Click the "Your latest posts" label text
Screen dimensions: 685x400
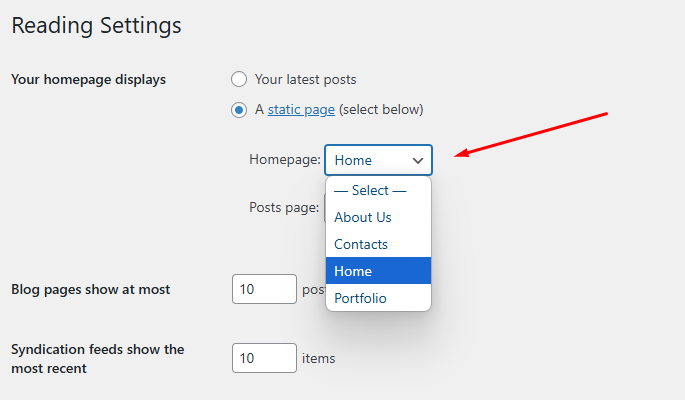coord(305,79)
